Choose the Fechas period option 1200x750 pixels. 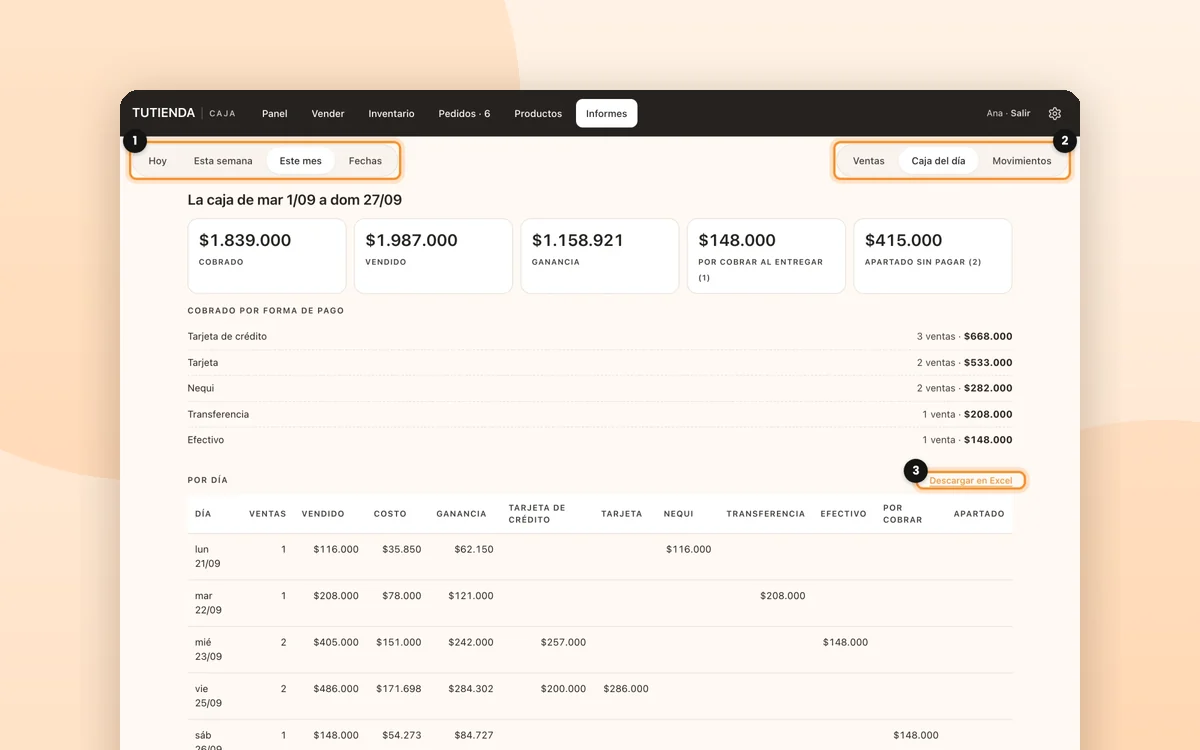coord(365,161)
